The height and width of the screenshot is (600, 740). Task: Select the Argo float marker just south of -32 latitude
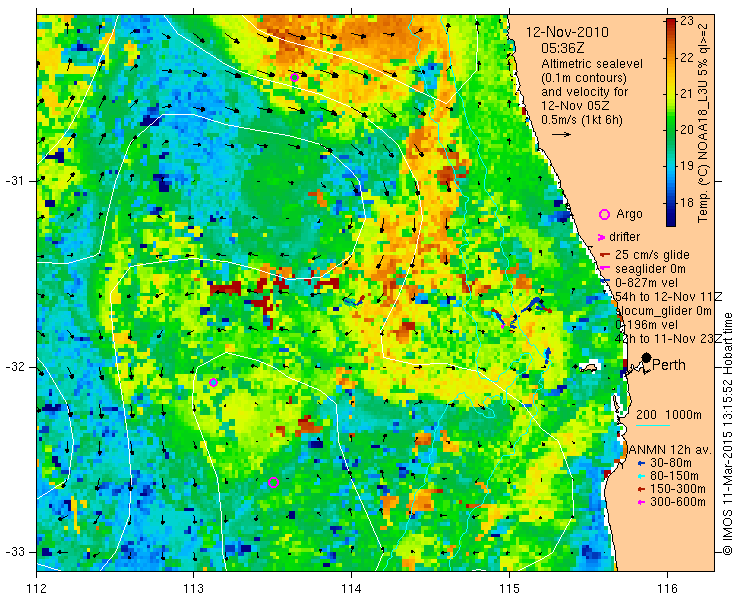point(213,382)
